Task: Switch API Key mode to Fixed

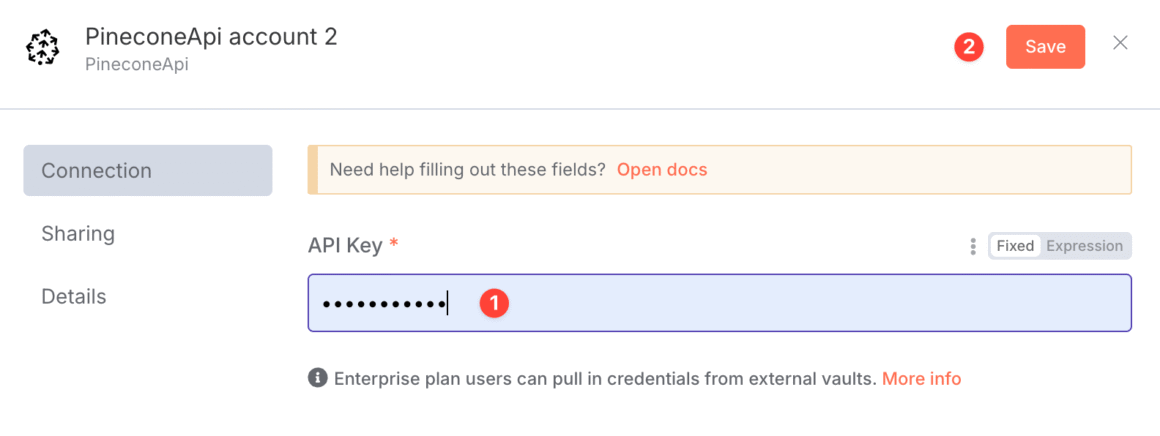Action: pos(1015,246)
